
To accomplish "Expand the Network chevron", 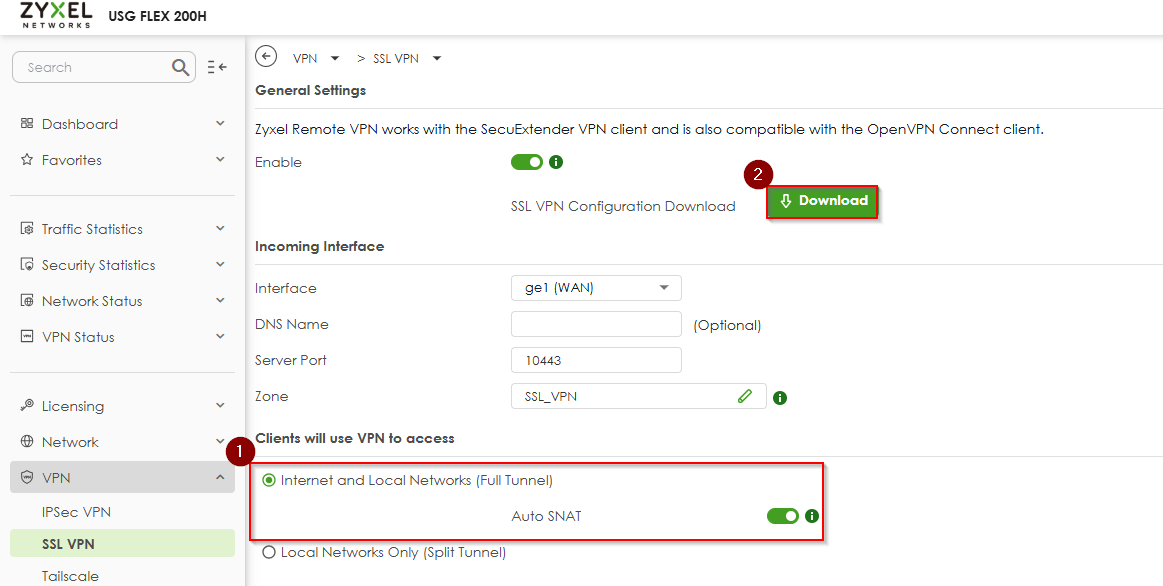I will point(220,441).
